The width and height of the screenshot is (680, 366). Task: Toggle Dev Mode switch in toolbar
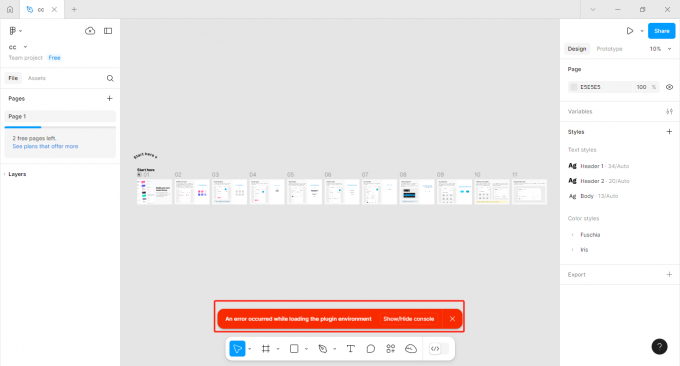click(438, 349)
